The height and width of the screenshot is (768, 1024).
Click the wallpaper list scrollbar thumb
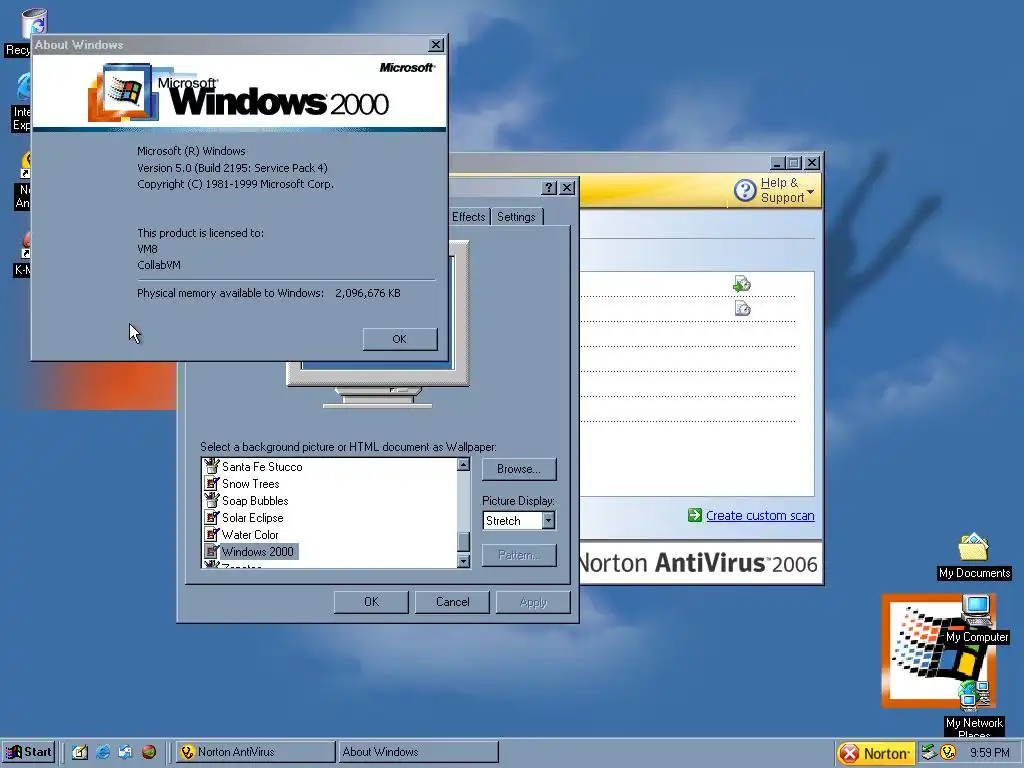coord(464,541)
